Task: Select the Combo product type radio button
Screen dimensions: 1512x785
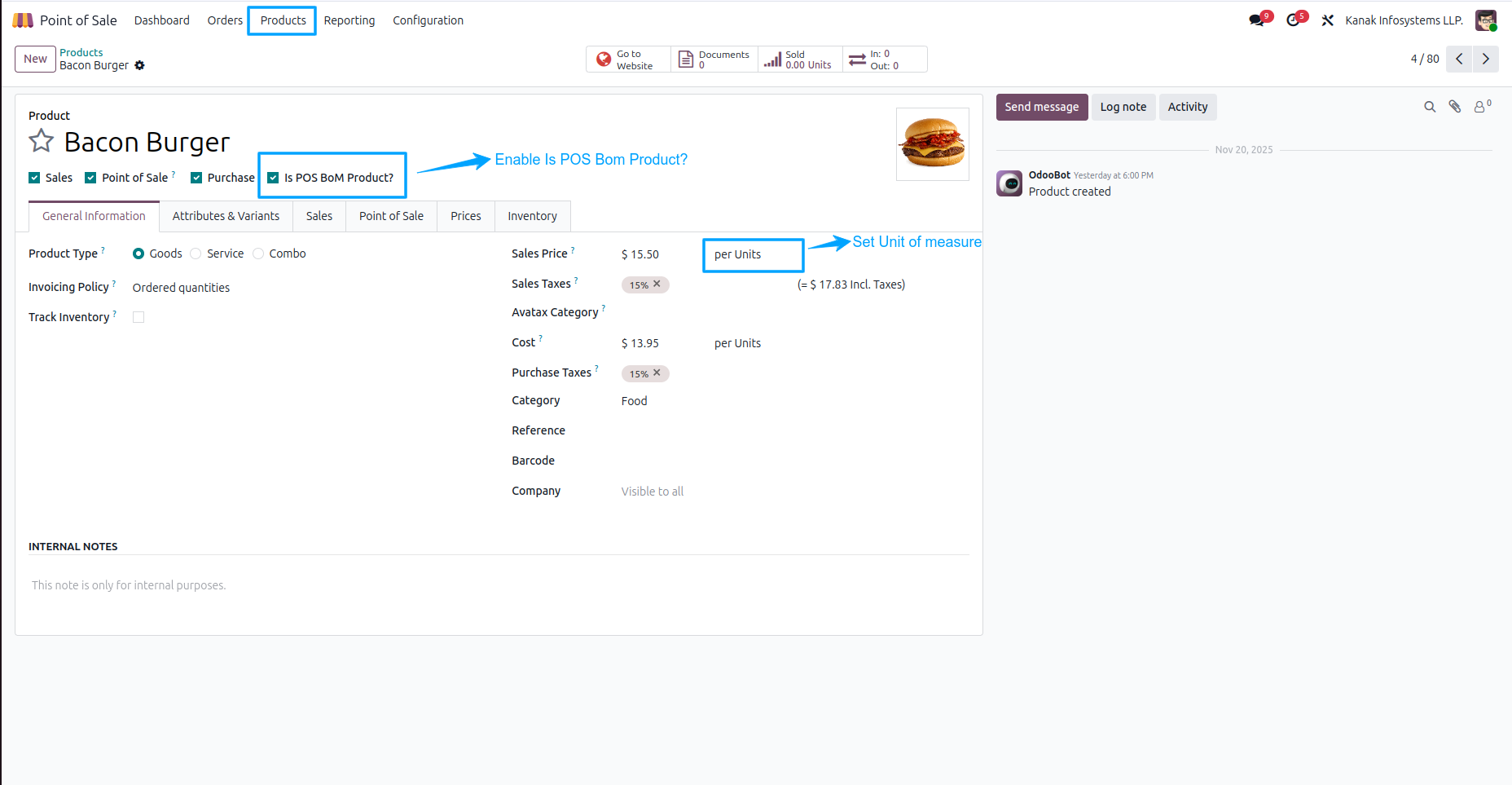Action: [x=258, y=253]
